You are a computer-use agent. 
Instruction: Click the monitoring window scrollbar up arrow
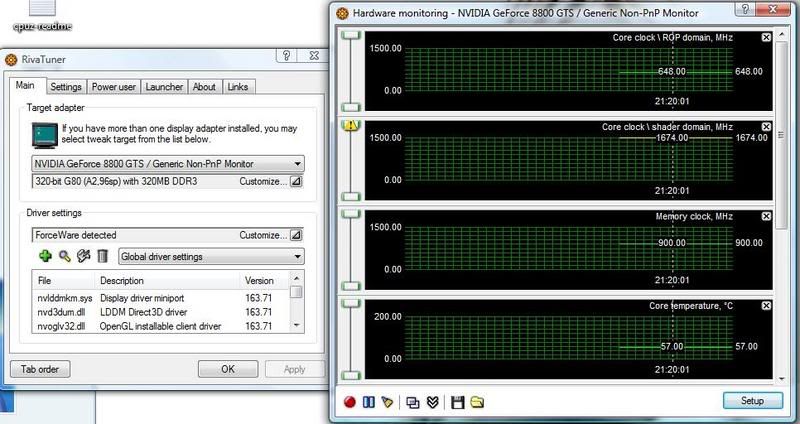point(781,35)
